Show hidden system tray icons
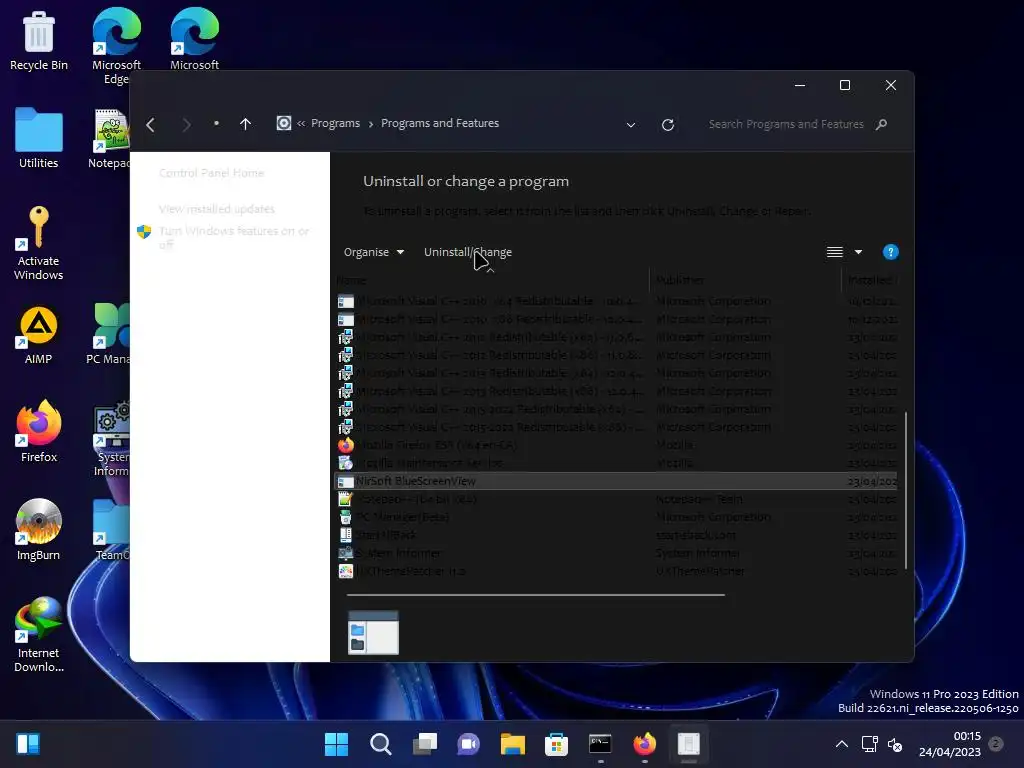This screenshot has height=768, width=1024. [842, 744]
